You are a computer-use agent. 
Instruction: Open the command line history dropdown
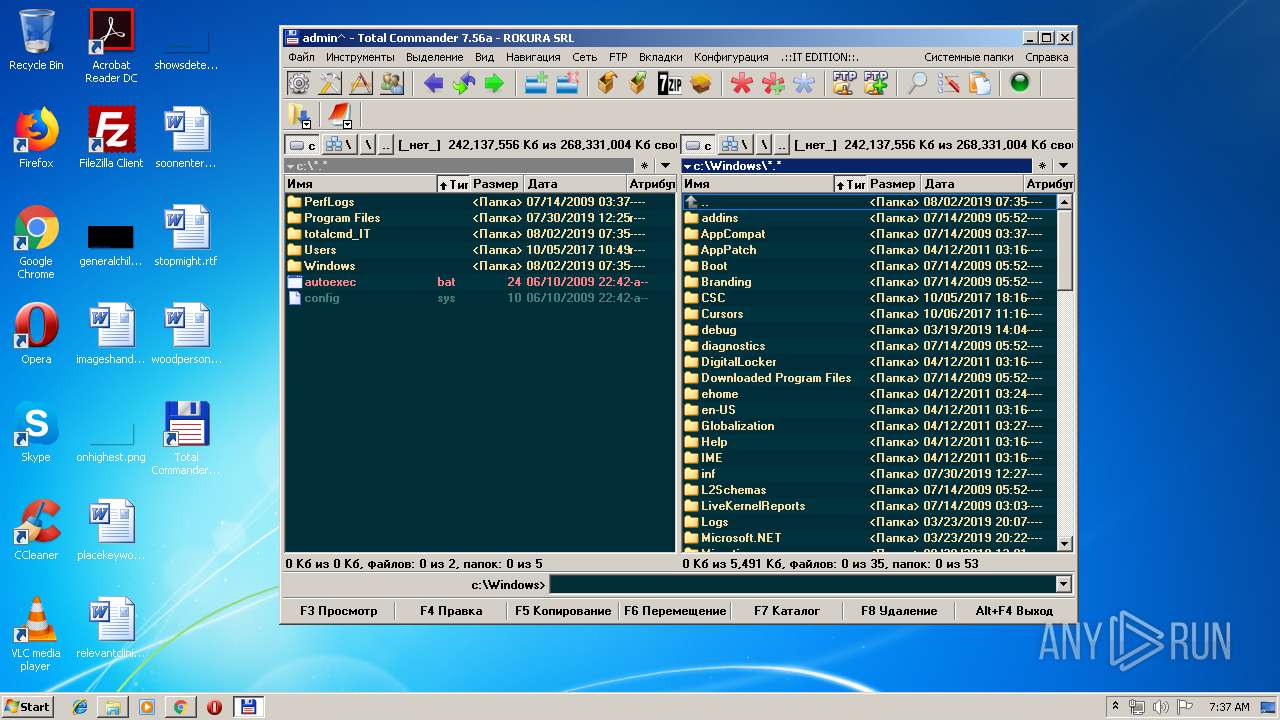tap(1063, 584)
